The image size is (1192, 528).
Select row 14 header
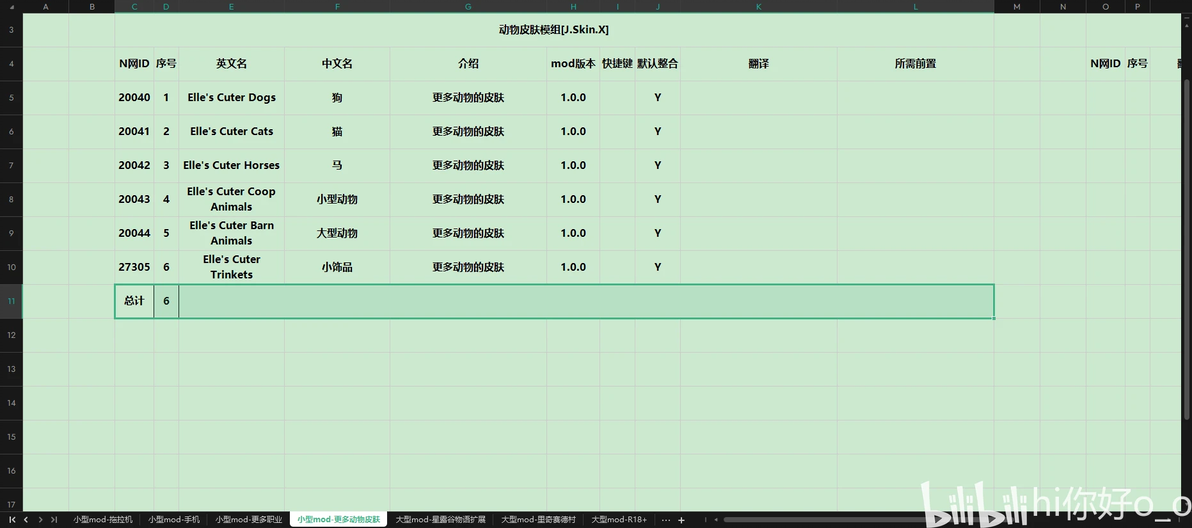point(11,403)
